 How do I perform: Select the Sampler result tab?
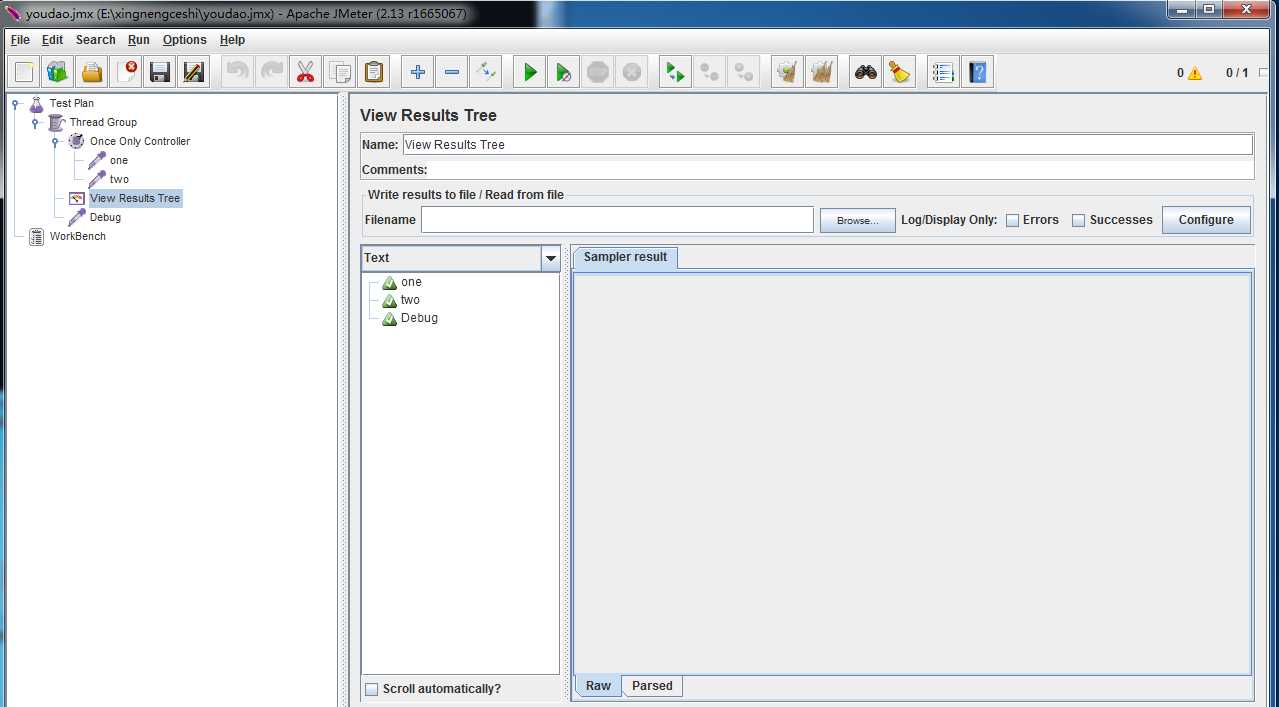[x=625, y=257]
